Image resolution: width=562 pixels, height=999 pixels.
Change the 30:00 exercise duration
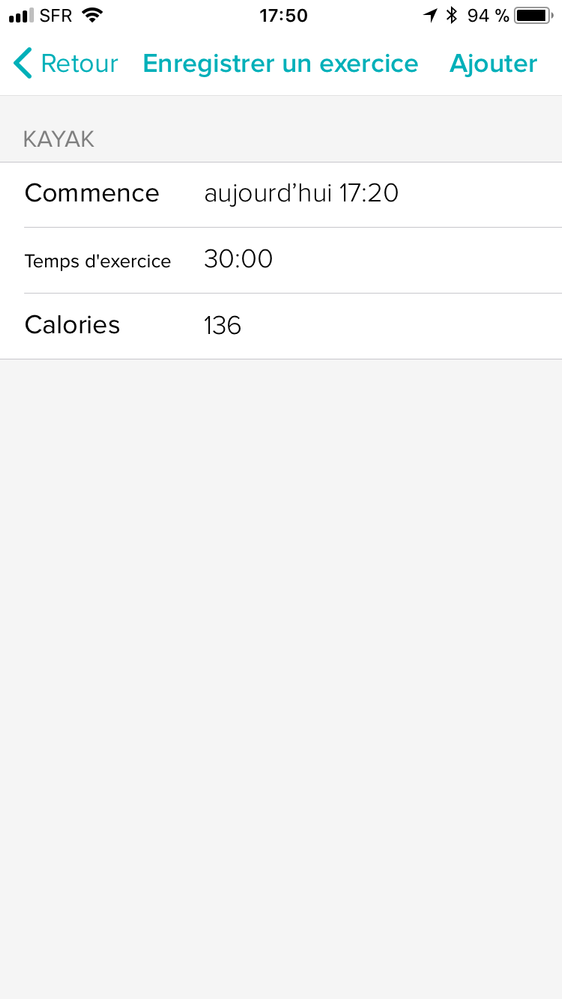pos(238,259)
